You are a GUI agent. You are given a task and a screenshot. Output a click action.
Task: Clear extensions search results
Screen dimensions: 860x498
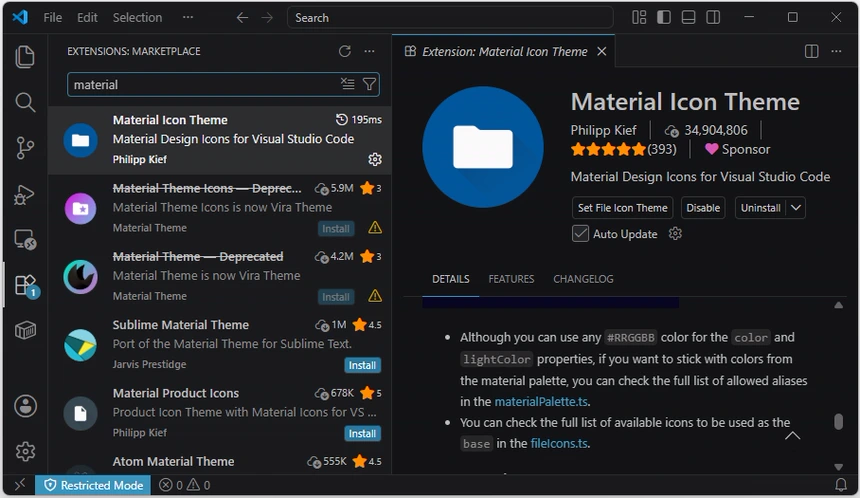point(347,84)
